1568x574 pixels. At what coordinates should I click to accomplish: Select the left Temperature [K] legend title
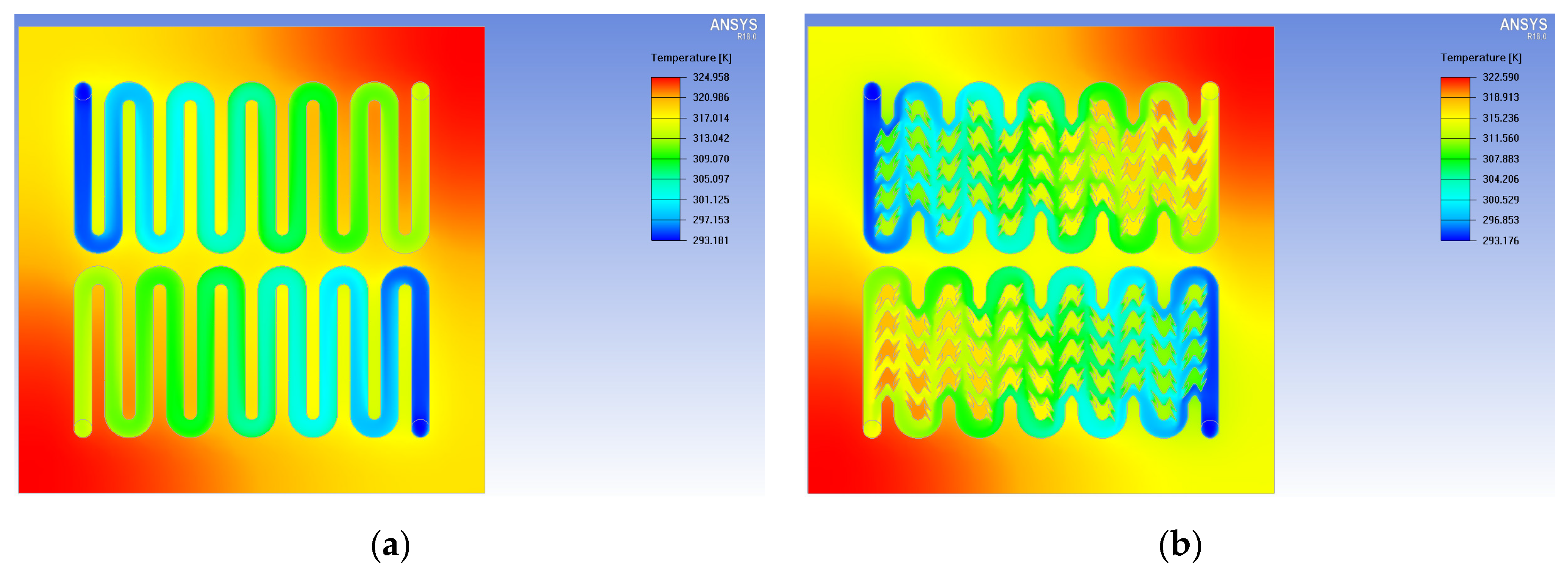point(691,58)
